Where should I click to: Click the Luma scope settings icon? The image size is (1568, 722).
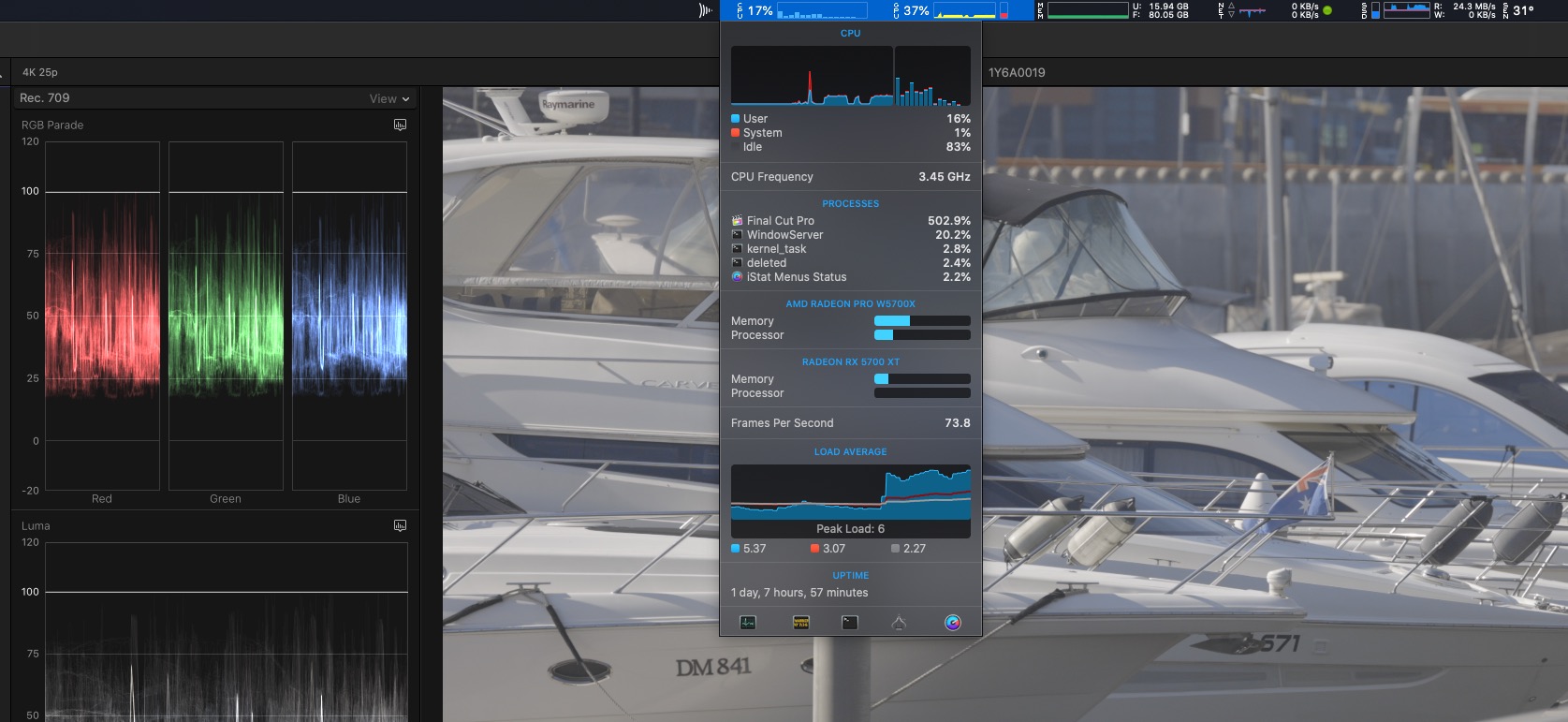click(401, 525)
